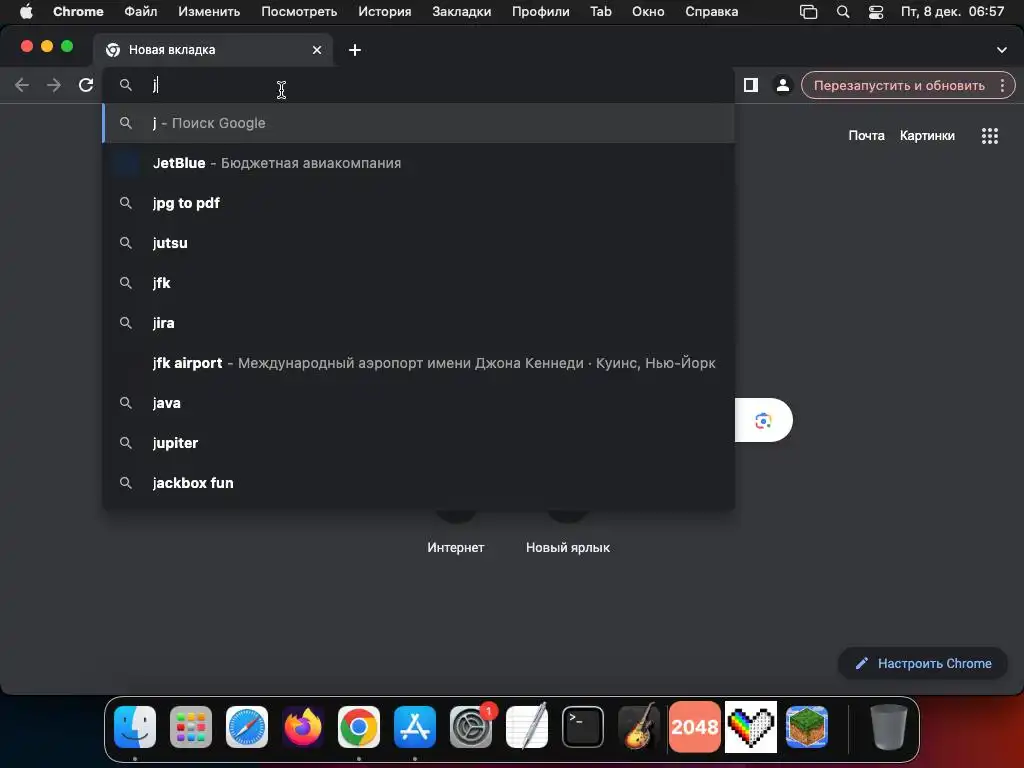Select the 'j - Поиск Google' suggestion
The image size is (1024, 768).
419,123
